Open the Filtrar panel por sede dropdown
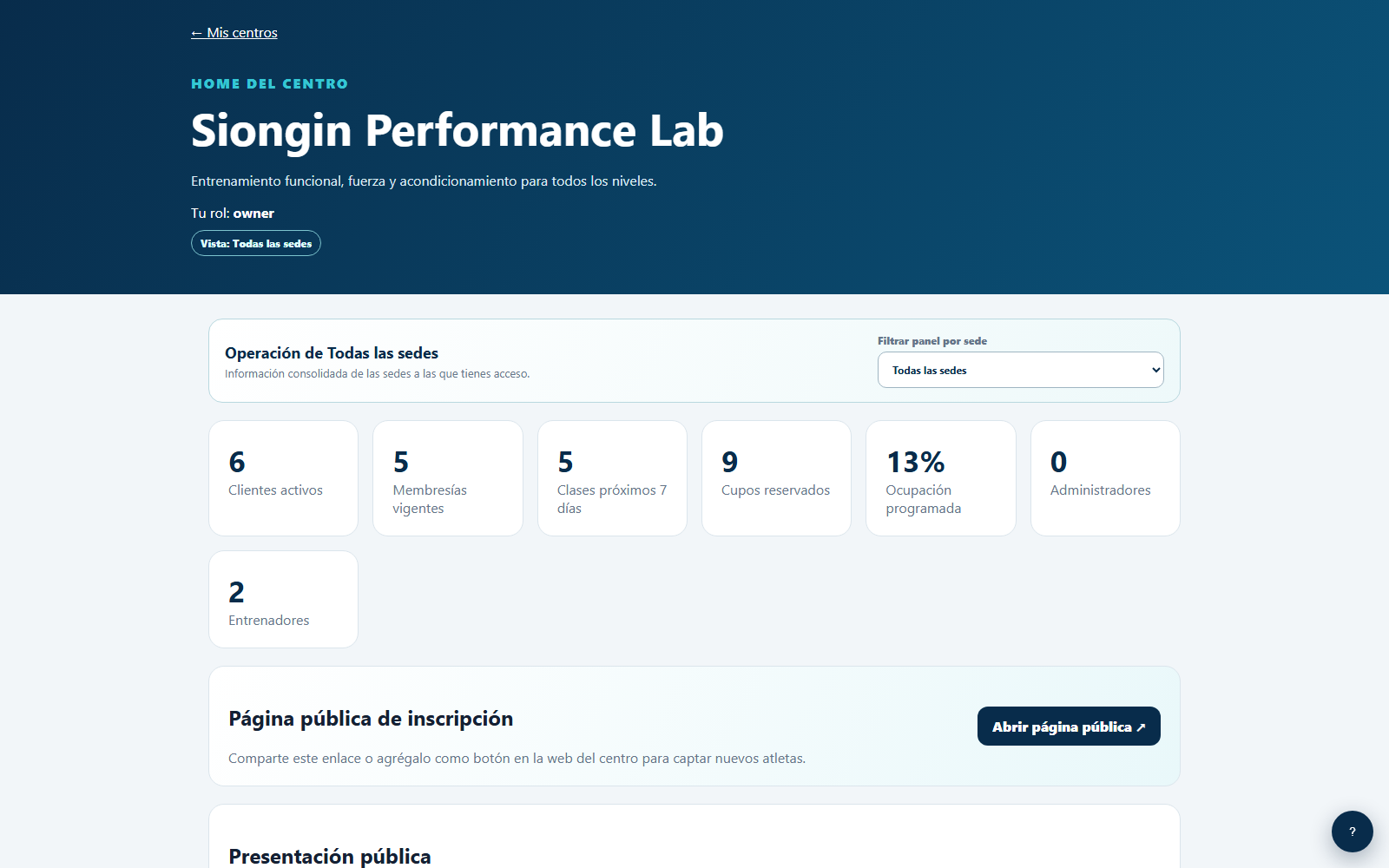This screenshot has height=868, width=1389. pyautogui.click(x=1020, y=370)
